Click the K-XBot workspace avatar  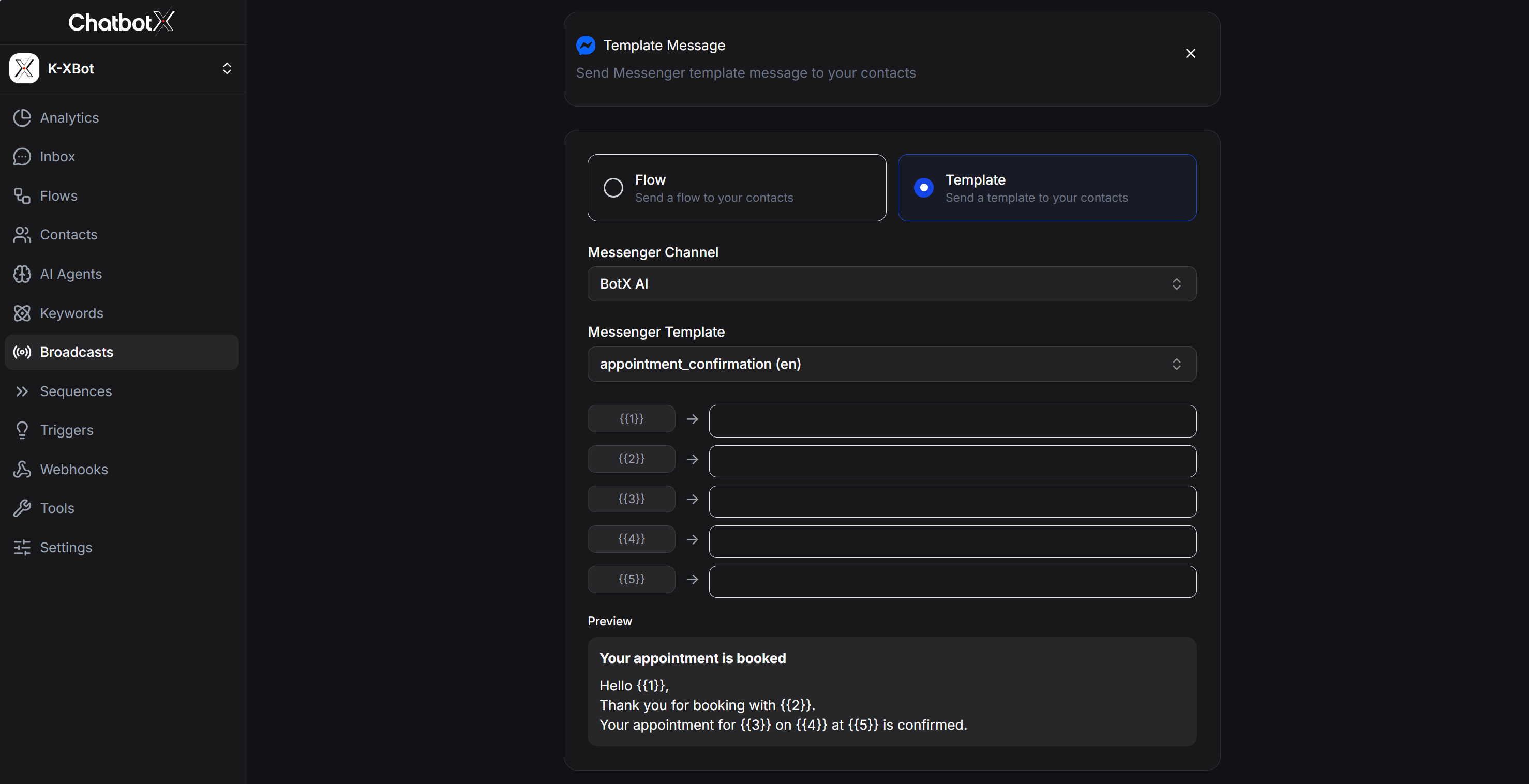pyautogui.click(x=24, y=68)
